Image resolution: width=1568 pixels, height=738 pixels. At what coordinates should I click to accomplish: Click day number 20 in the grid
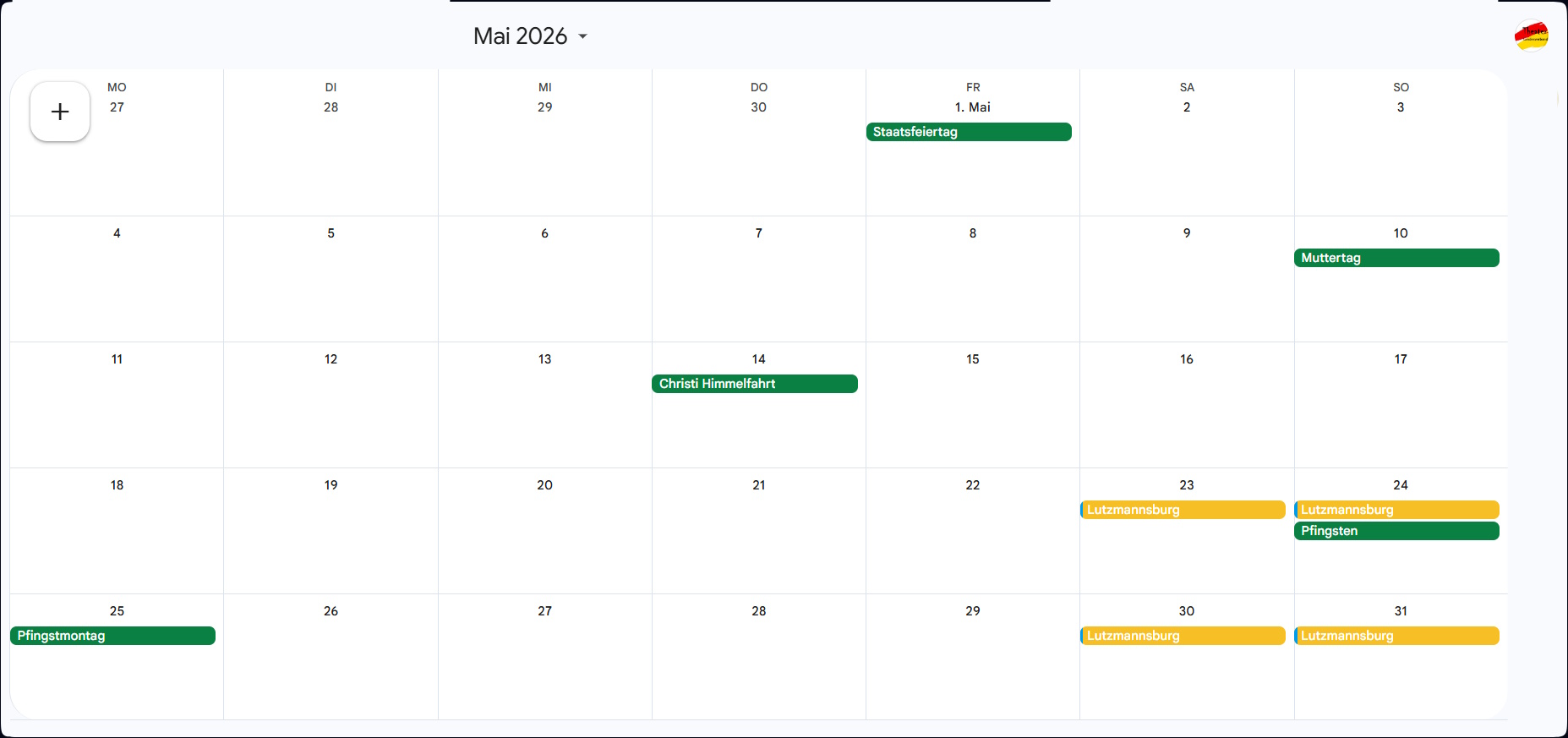(544, 485)
